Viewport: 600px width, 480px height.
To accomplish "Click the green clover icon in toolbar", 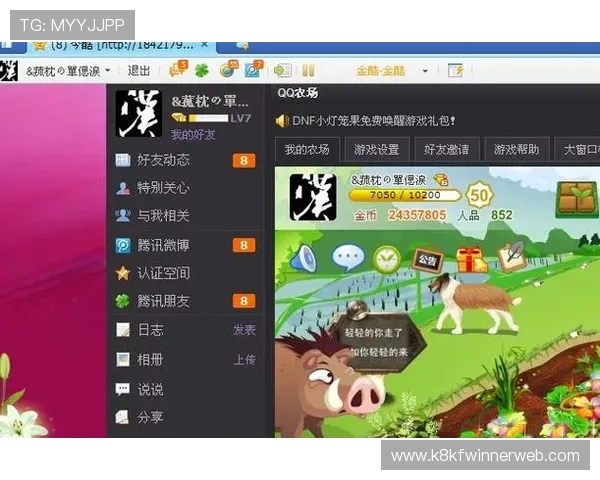I will [x=202, y=70].
